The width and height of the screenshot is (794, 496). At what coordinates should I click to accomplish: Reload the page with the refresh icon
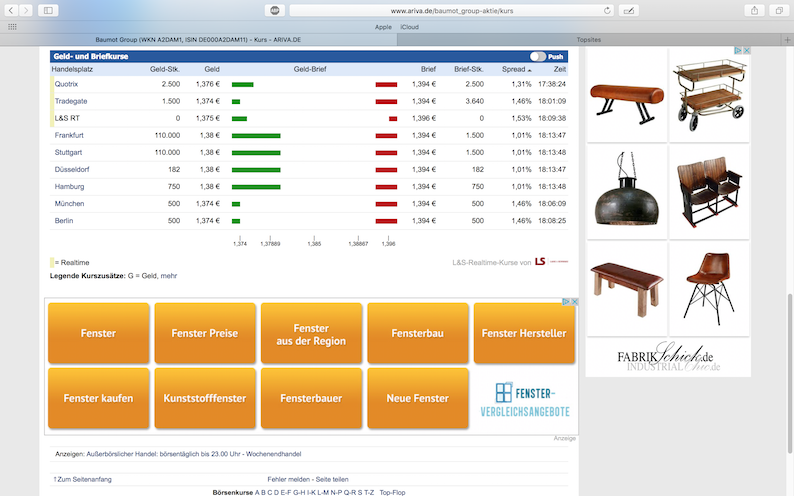[x=607, y=11]
